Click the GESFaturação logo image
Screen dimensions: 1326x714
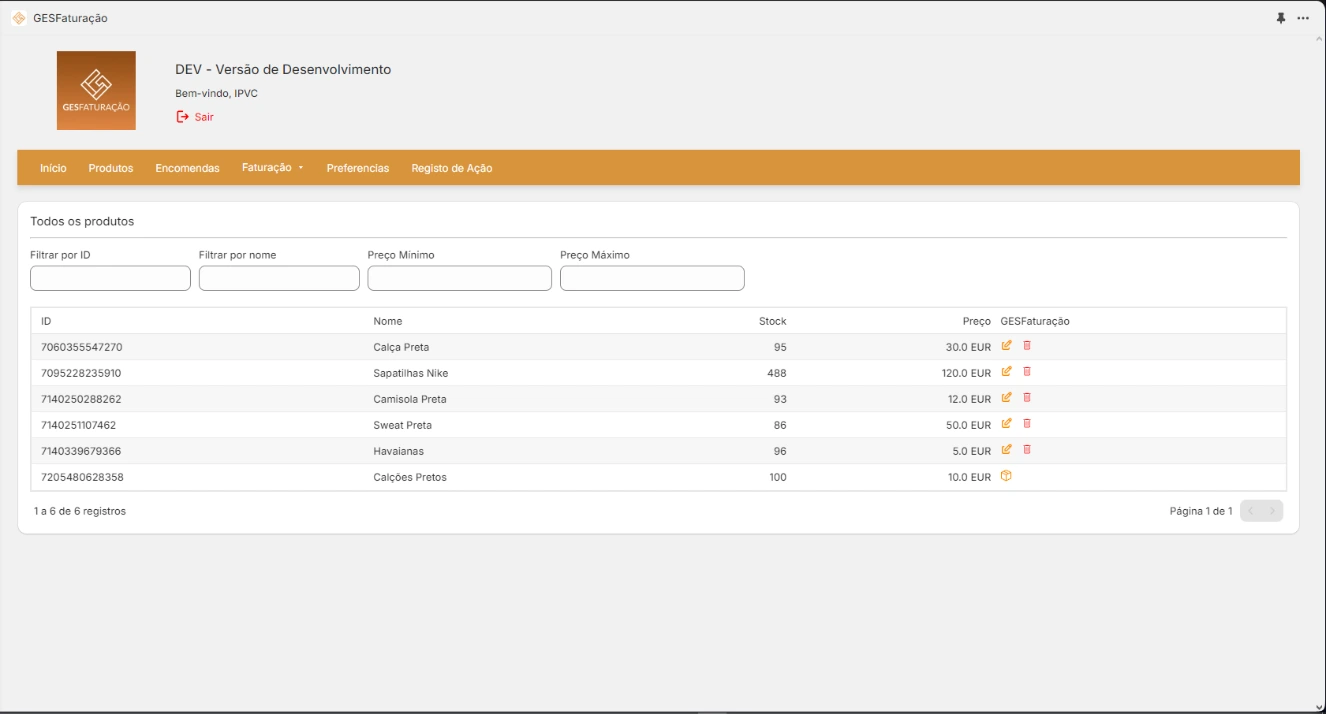point(97,88)
